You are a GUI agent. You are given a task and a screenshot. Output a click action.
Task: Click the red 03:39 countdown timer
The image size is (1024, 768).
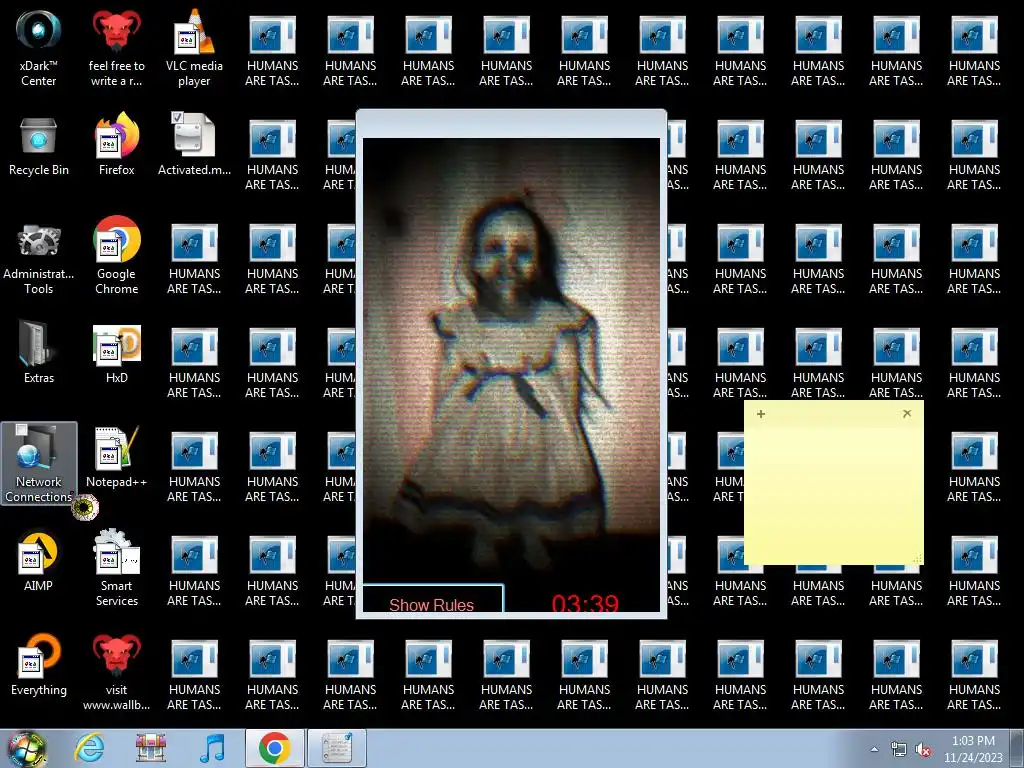tap(584, 603)
